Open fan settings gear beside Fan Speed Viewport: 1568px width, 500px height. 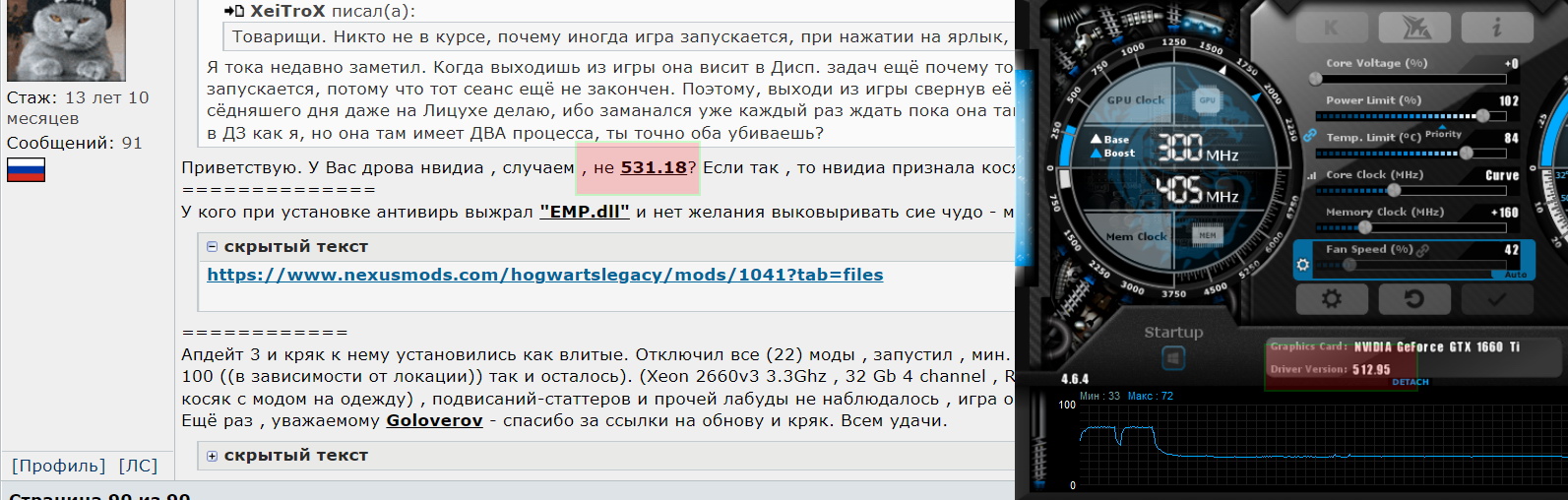1303,265
